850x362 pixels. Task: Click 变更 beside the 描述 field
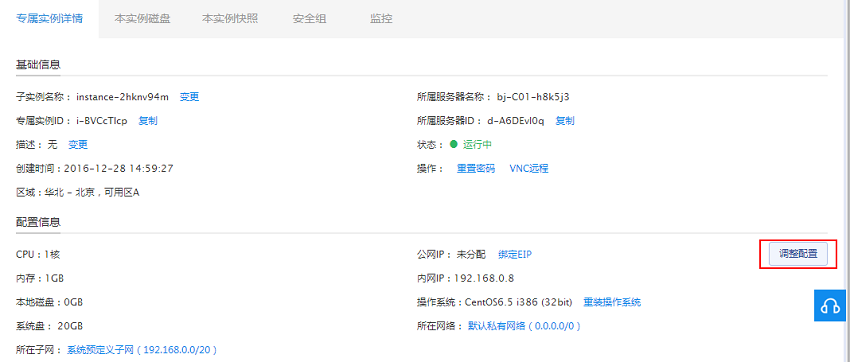(78, 145)
